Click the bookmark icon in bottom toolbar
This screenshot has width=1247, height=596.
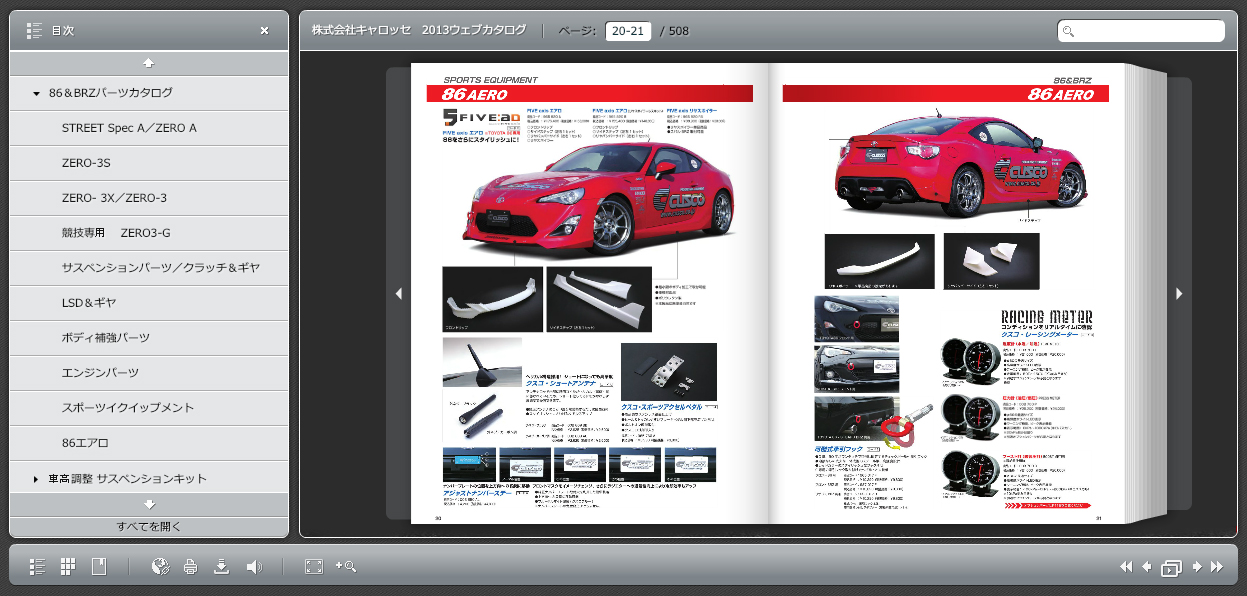[98, 567]
